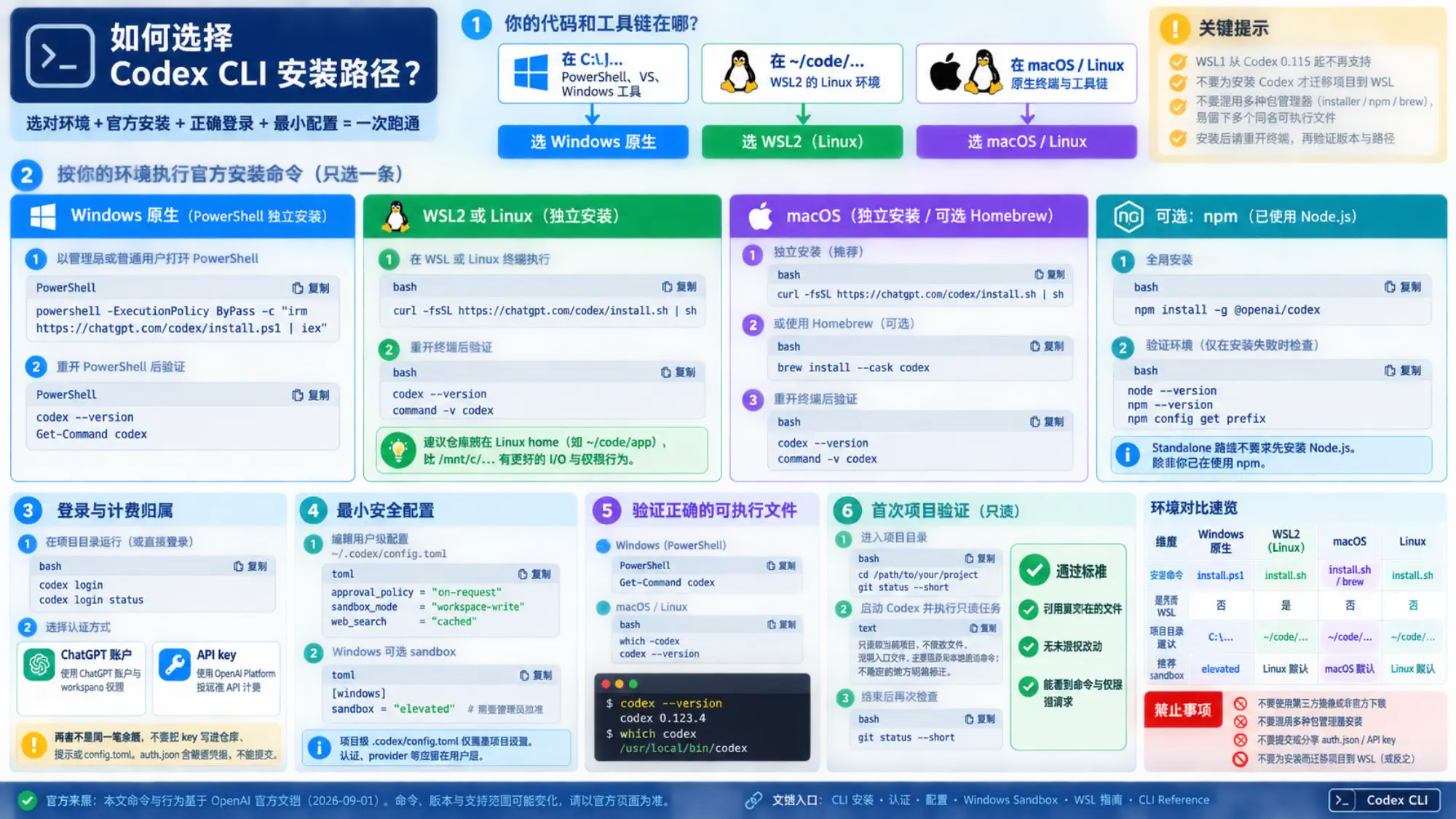
Task: Open the CLI 安装 docs link in the footer
Action: (x=852, y=800)
